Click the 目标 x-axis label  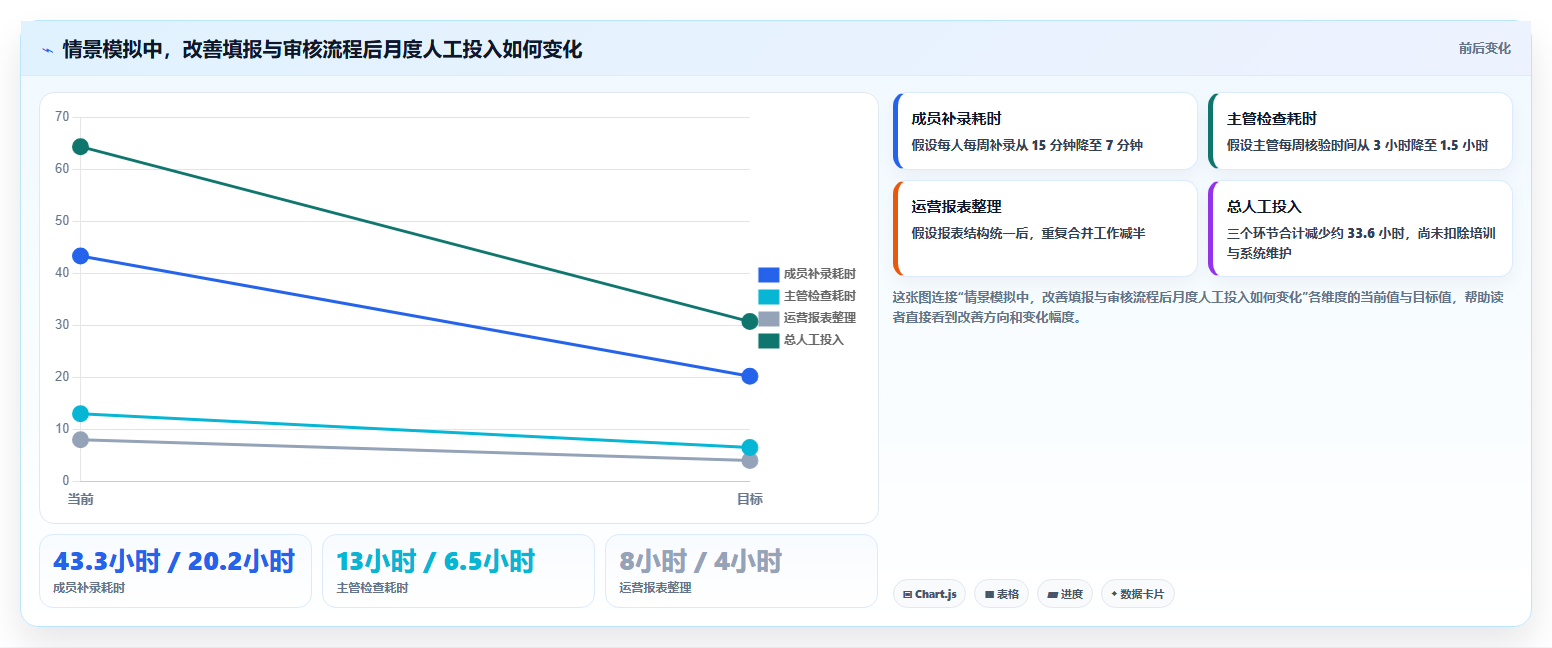point(750,499)
